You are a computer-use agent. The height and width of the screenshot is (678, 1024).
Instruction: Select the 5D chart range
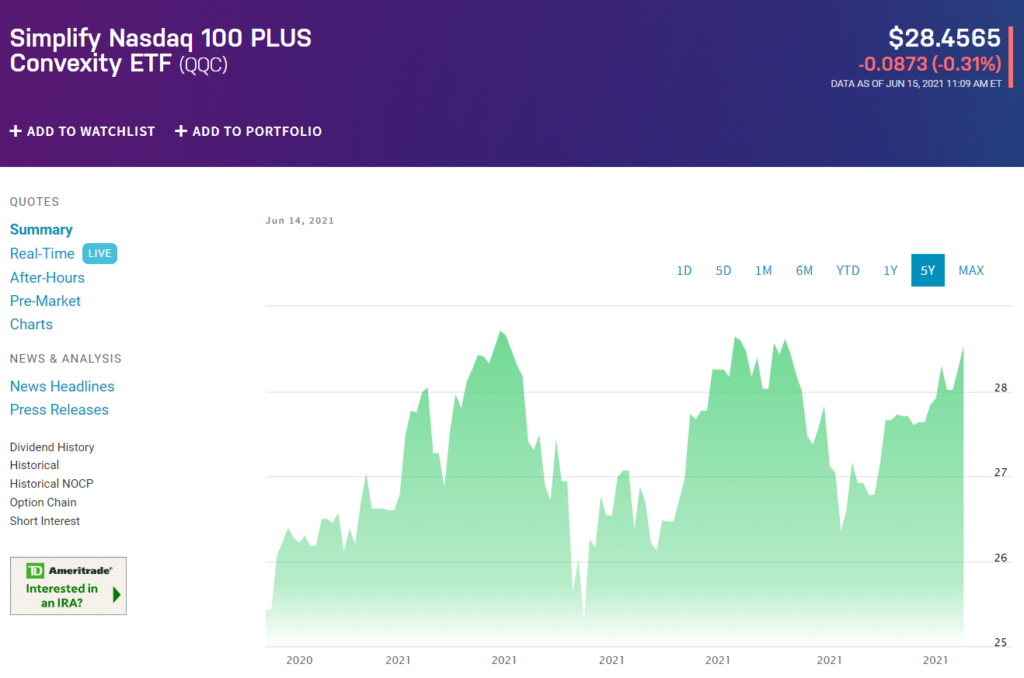click(x=723, y=270)
